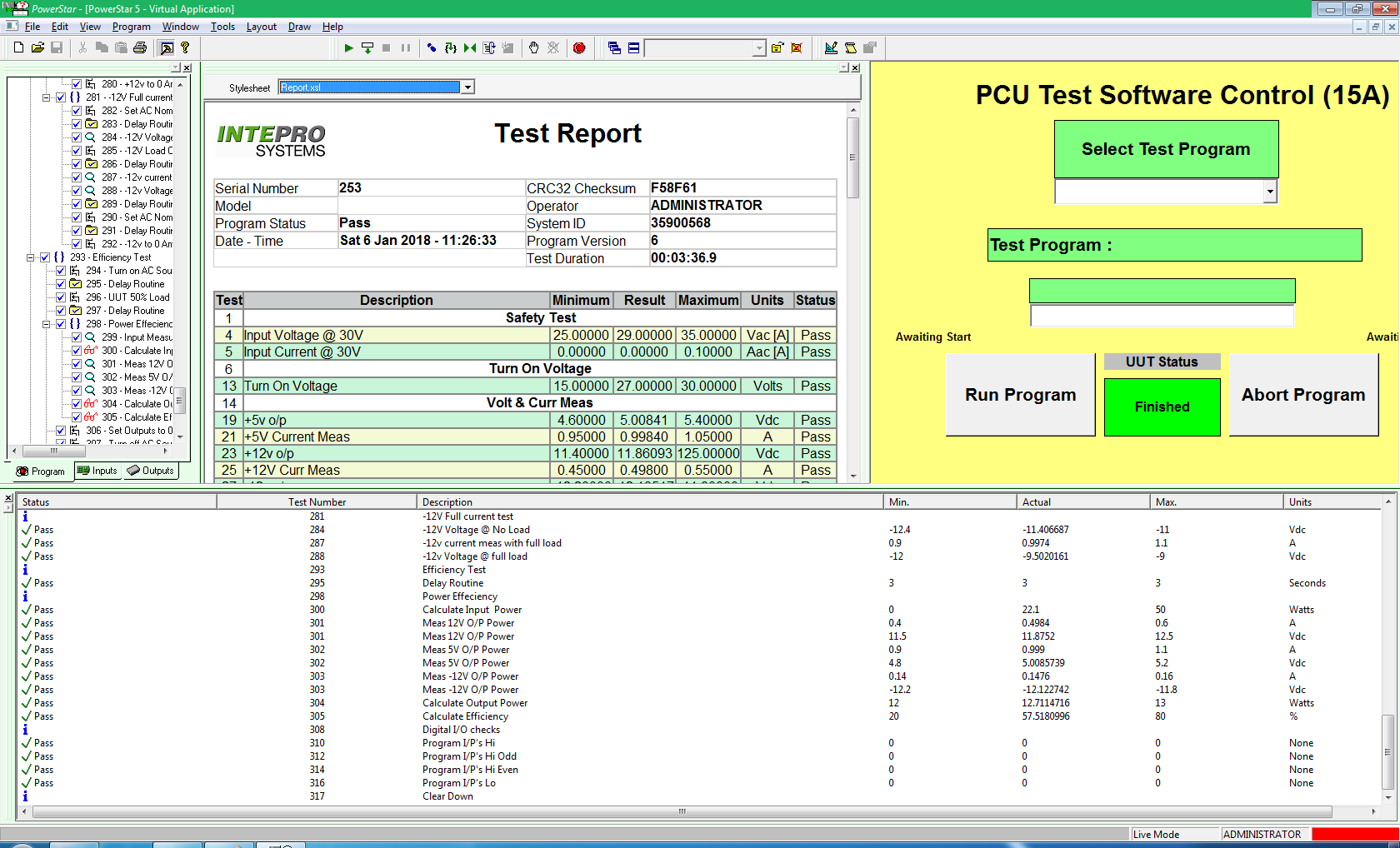The image size is (1400, 848).
Task: Click the chart statistics icon on the toolbar
Action: (830, 47)
